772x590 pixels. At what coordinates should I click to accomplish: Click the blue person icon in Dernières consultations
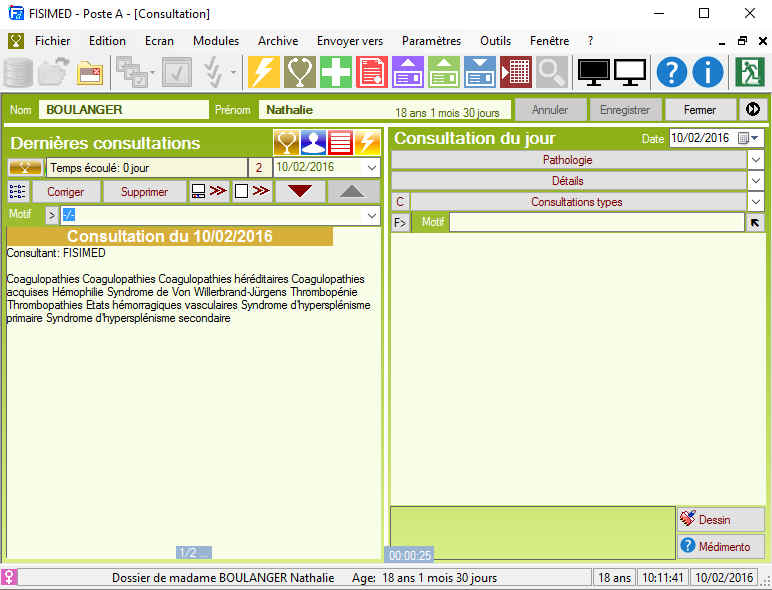tap(314, 143)
